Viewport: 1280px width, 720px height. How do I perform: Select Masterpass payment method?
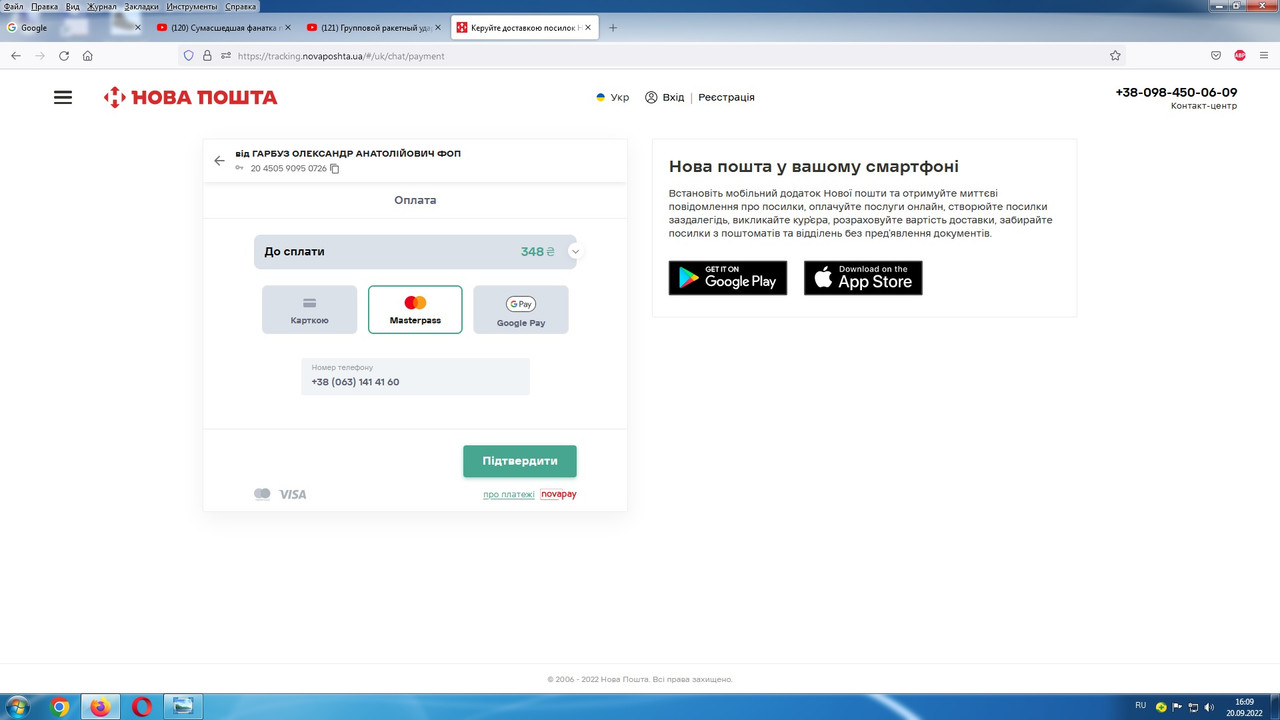[x=415, y=310]
